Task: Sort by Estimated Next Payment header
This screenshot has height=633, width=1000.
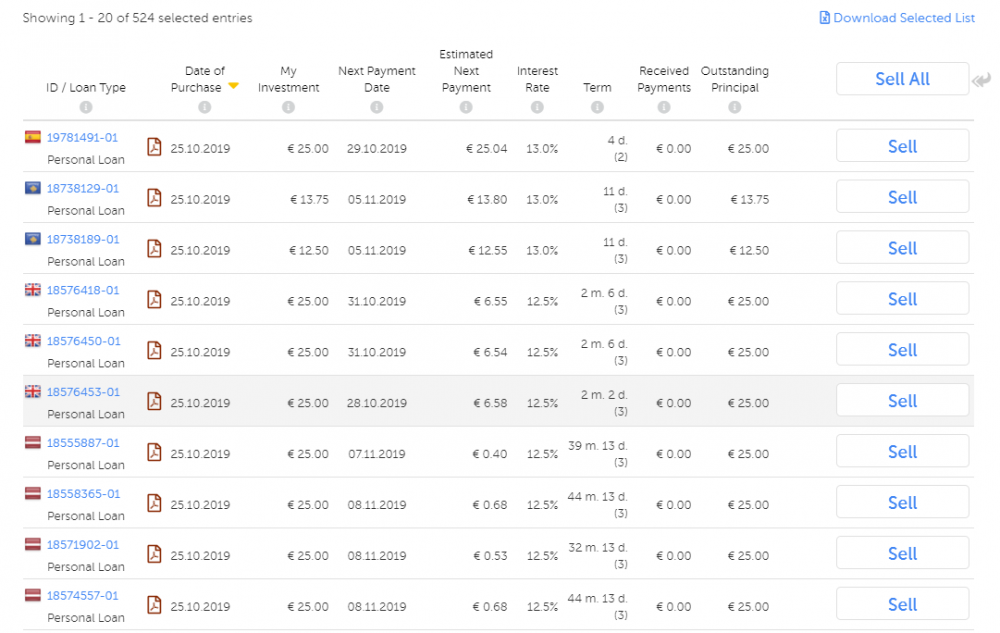Action: coord(466,71)
